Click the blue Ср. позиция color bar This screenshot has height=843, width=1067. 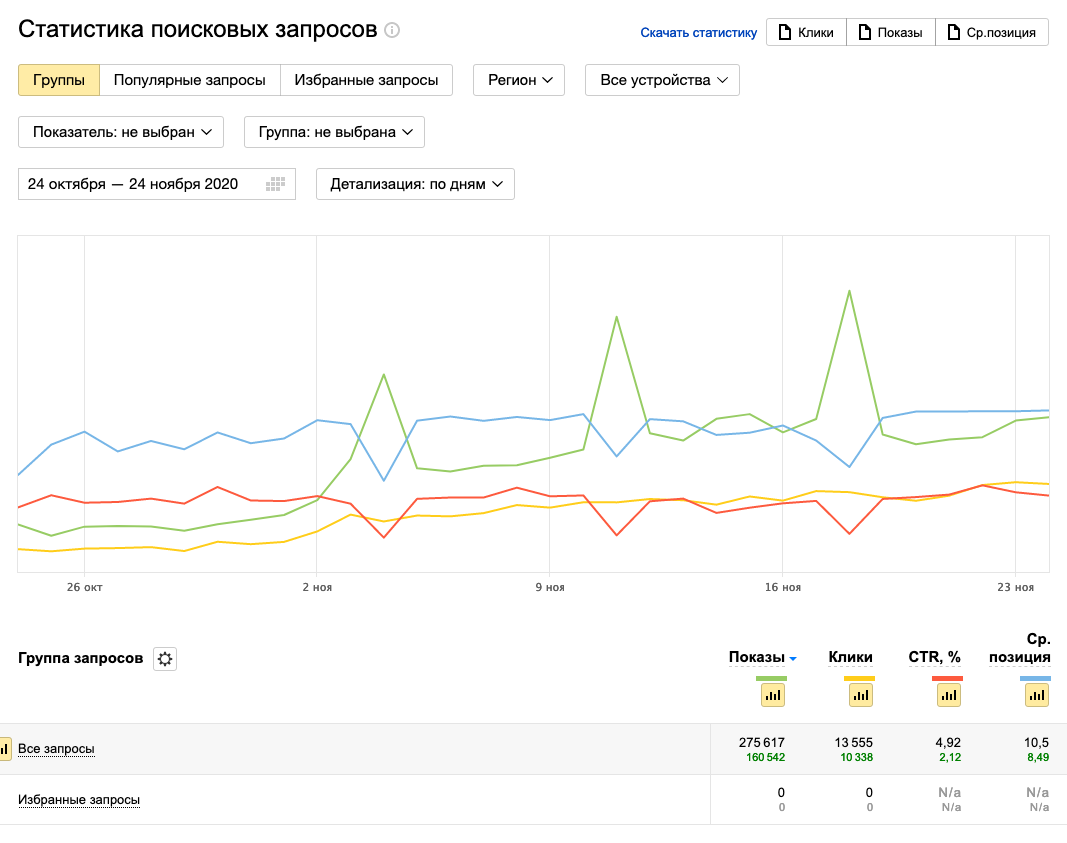tap(1035, 679)
